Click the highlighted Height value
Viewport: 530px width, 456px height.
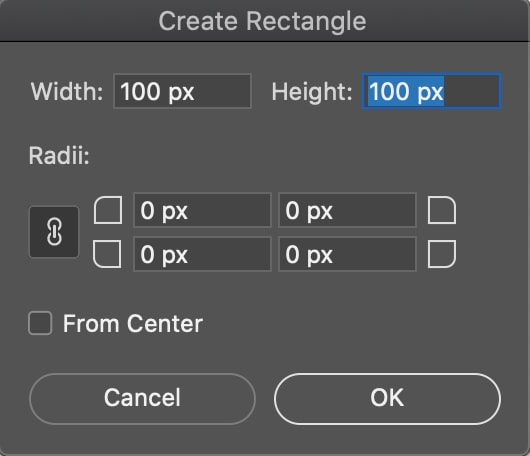point(406,92)
